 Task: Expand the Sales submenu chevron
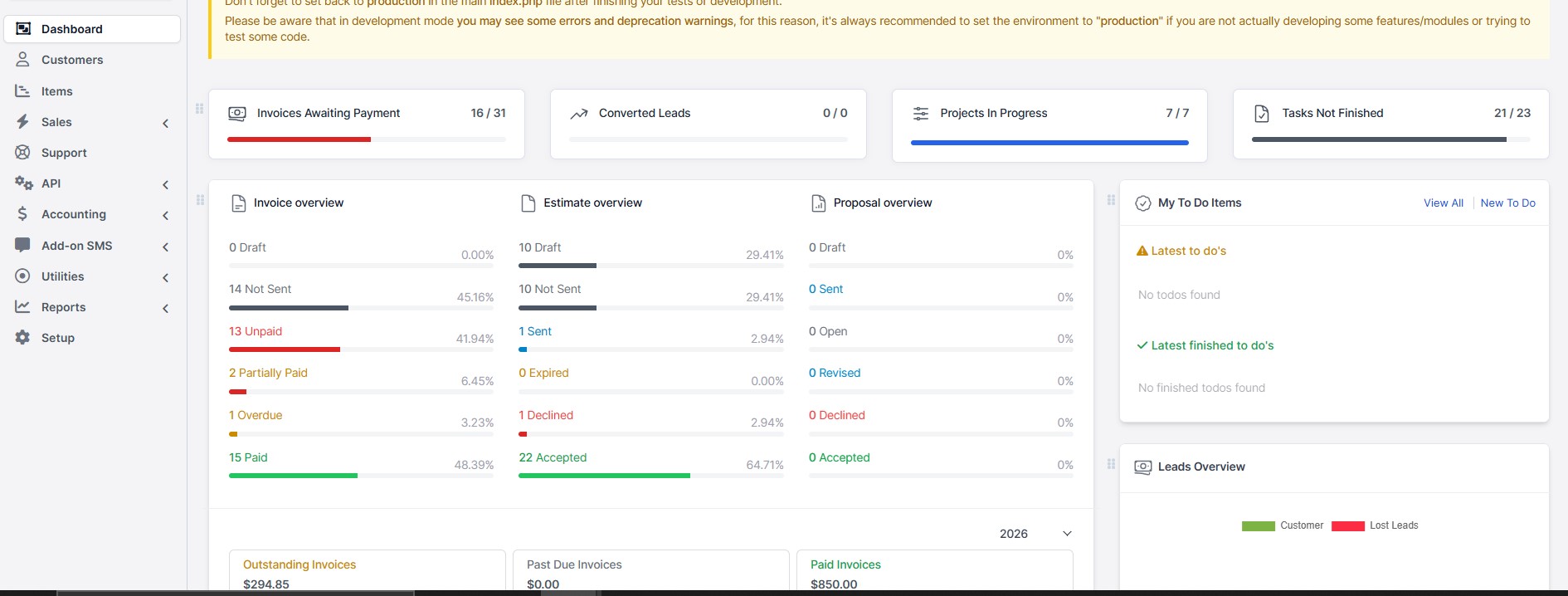(165, 123)
